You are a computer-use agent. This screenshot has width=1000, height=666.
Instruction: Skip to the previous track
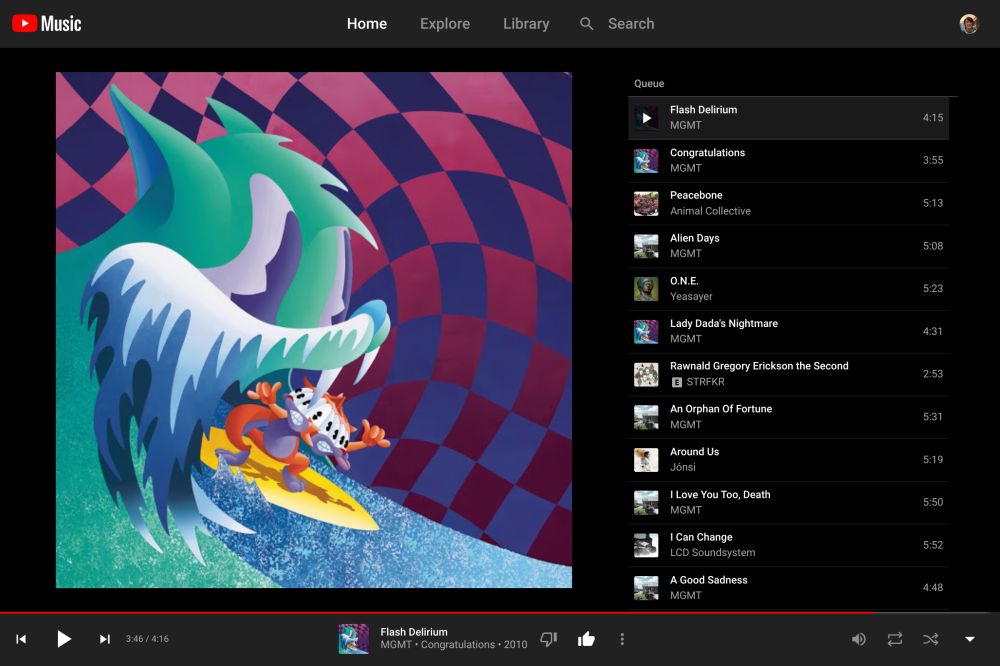[21, 639]
